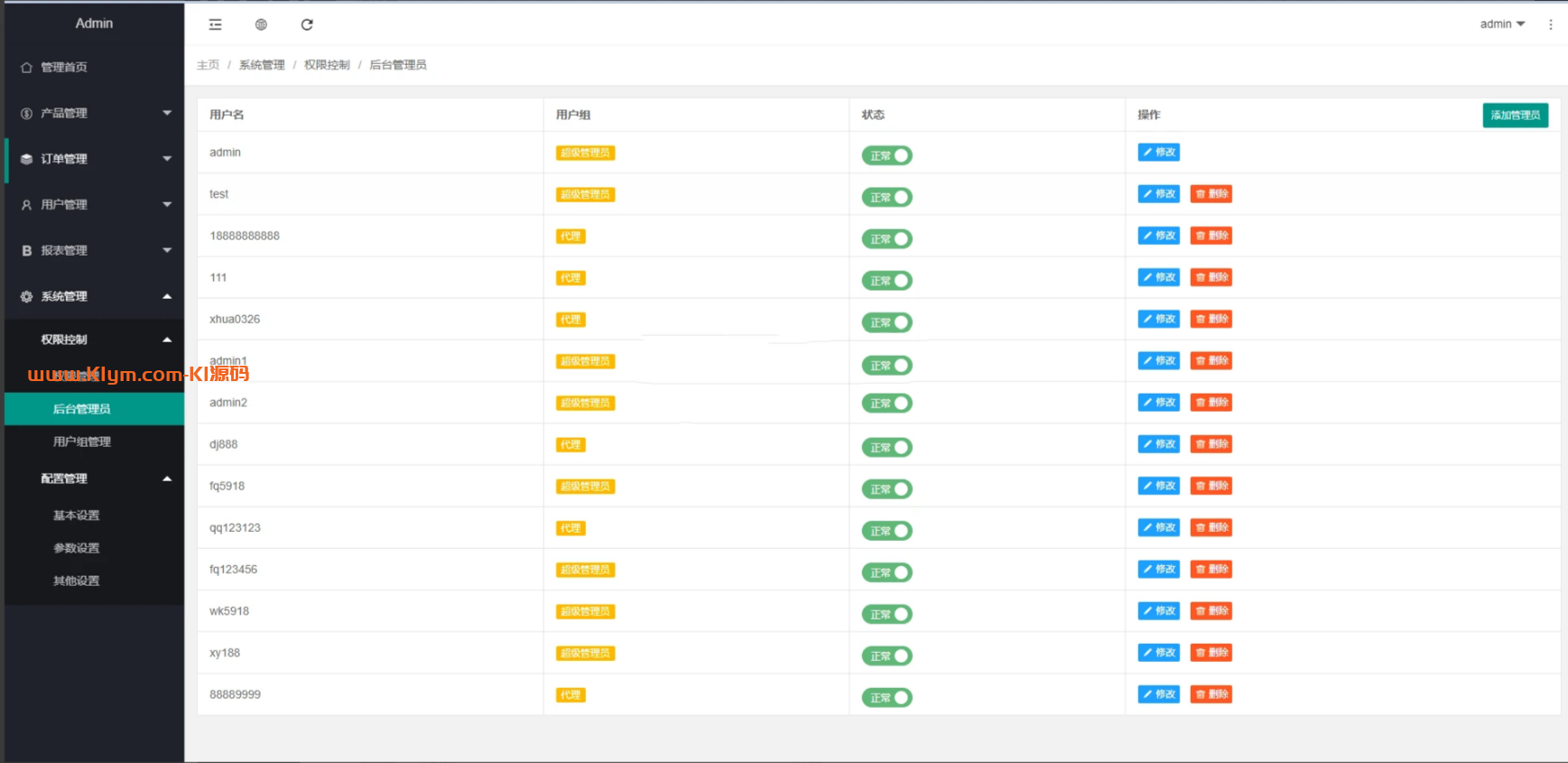Delete the user xhua0326
Screen dimensions: 1568x763
tap(1211, 319)
